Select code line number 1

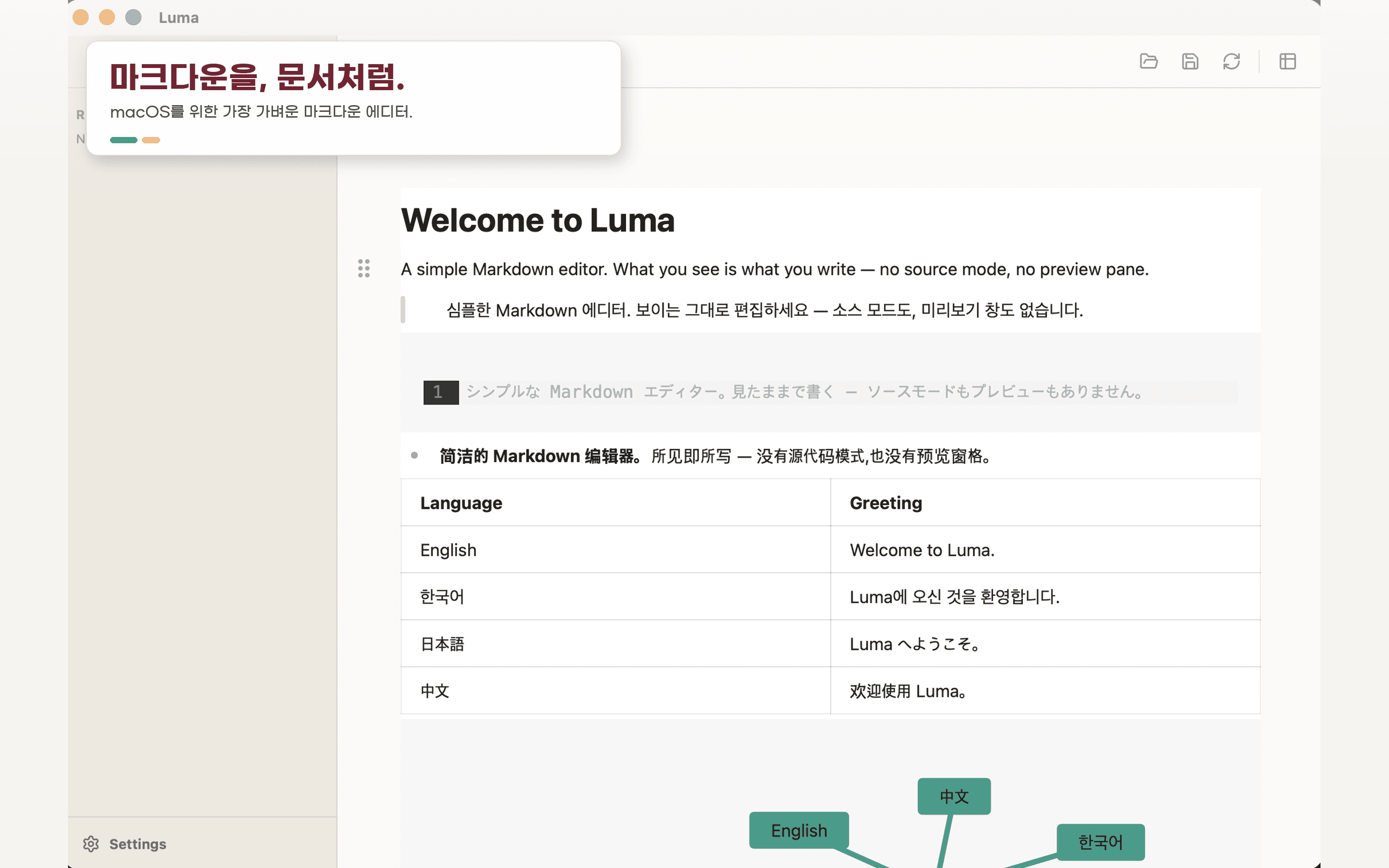point(441,392)
